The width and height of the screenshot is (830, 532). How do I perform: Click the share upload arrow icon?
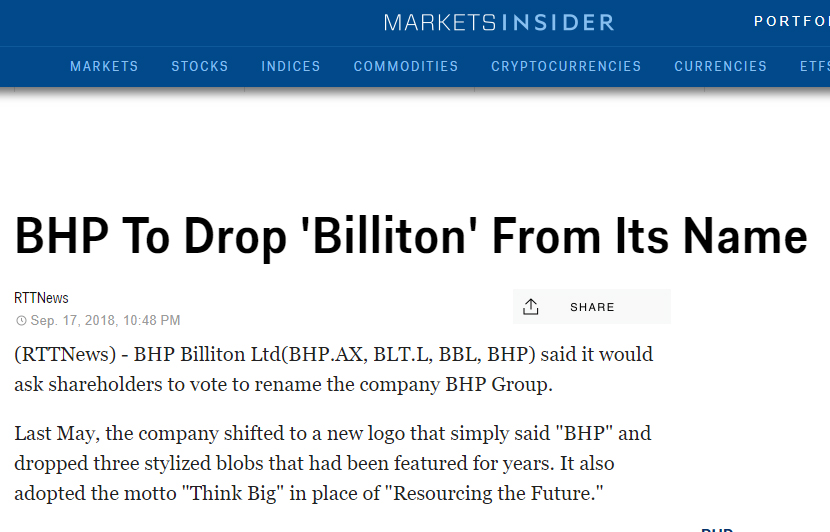point(531,307)
